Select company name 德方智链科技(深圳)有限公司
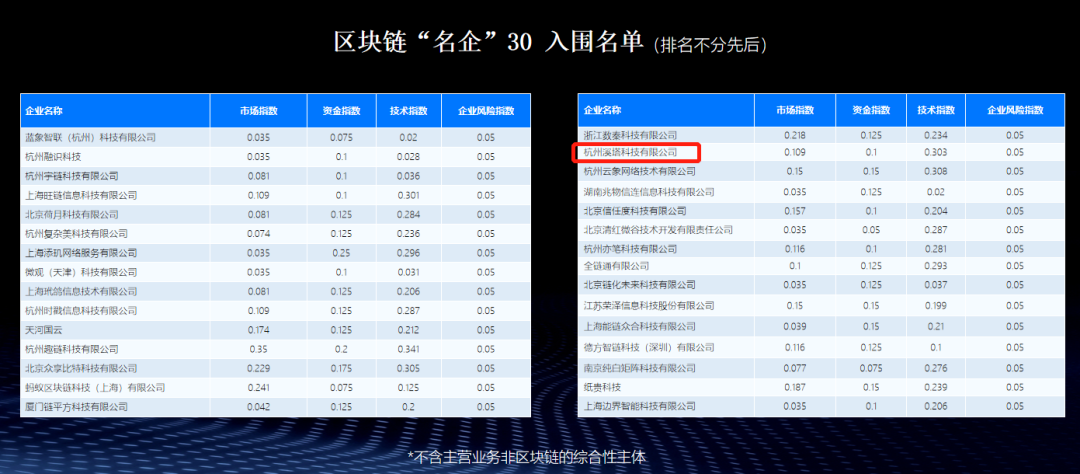Screen dimensions: 1080x474 pos(649,347)
